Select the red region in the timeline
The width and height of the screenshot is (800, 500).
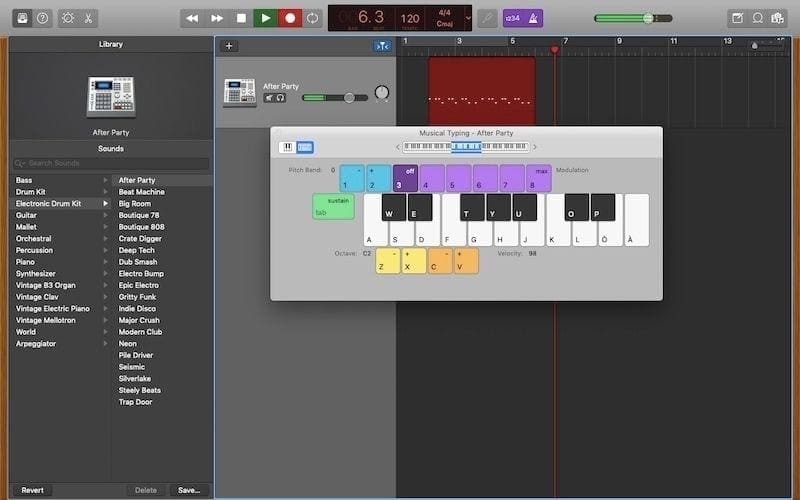coord(482,91)
